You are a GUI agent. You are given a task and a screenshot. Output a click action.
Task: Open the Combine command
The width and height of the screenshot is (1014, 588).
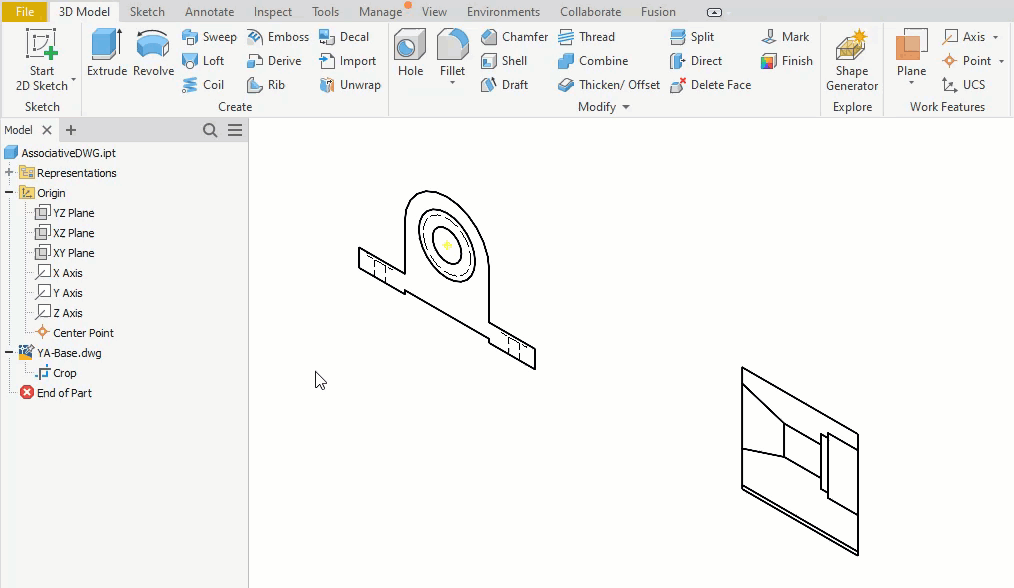pyautogui.click(x=593, y=61)
